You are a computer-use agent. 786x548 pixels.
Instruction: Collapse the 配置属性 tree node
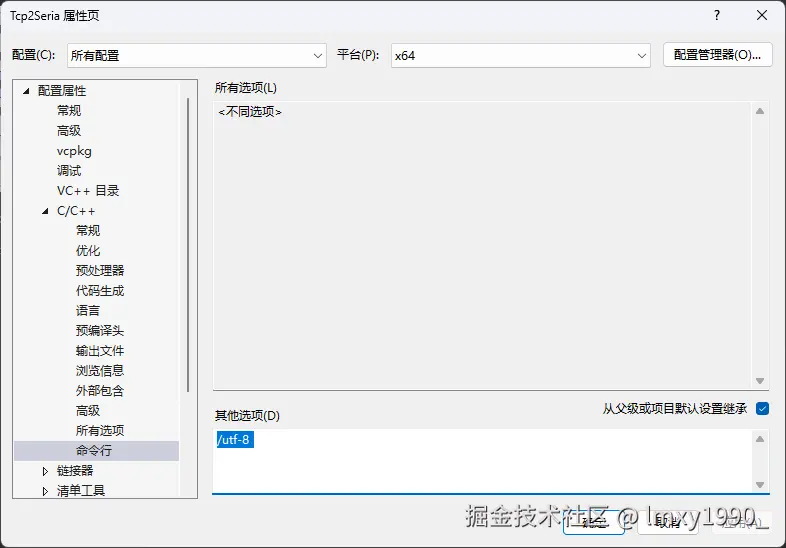click(x=27, y=91)
